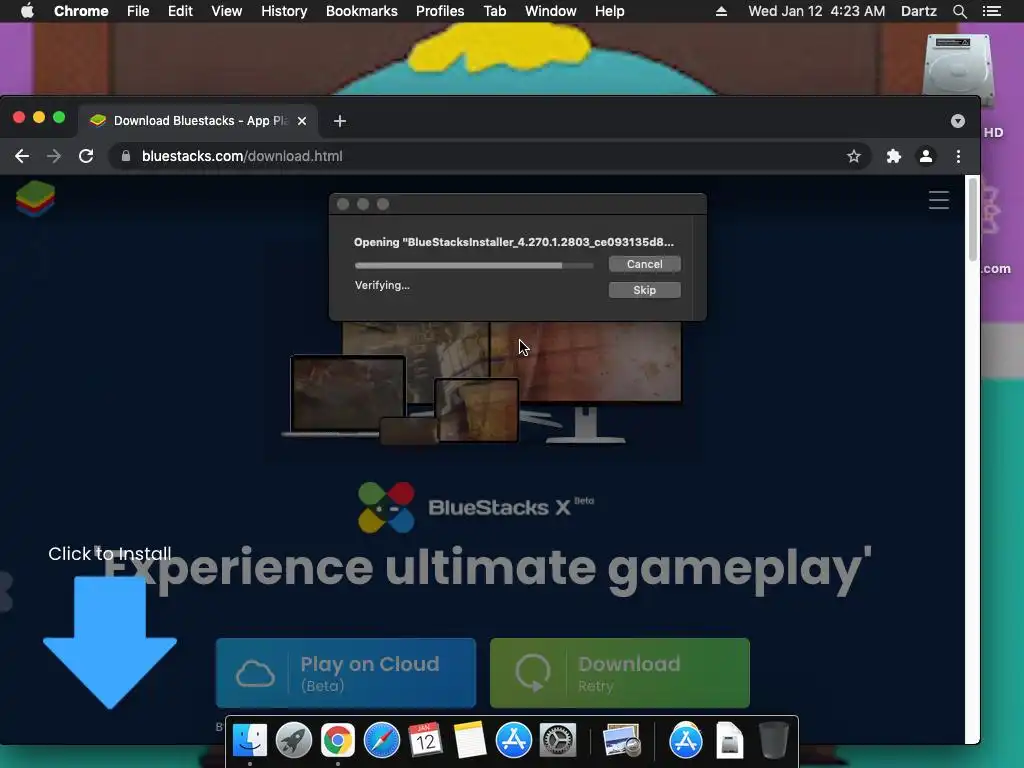1024x768 pixels.
Task: Click the Chrome forward arrow
Action: (x=54, y=156)
